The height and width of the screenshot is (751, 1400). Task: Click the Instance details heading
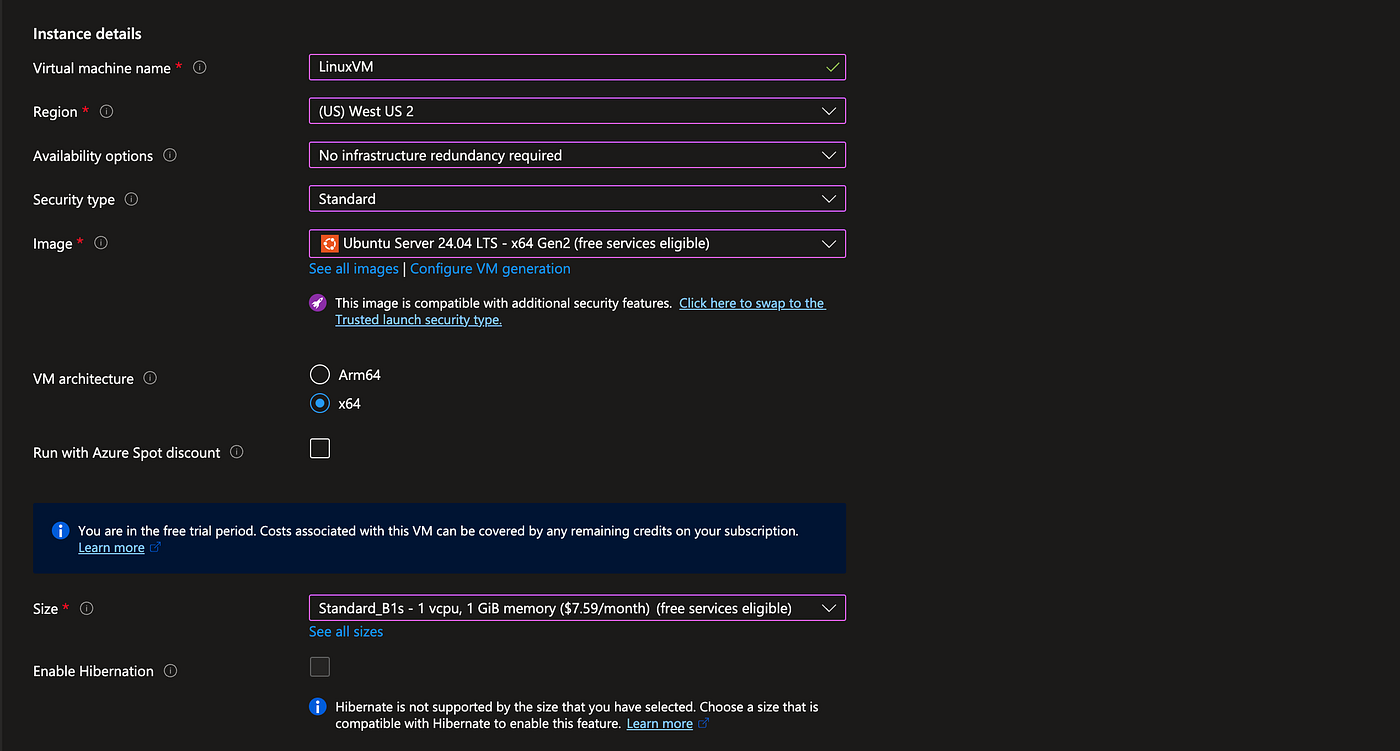coord(87,34)
